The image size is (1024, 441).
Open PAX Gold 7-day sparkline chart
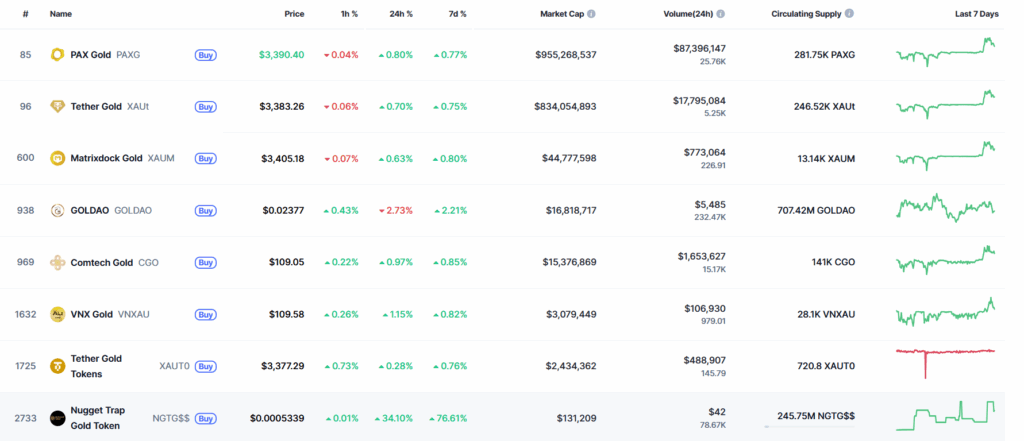pos(946,52)
